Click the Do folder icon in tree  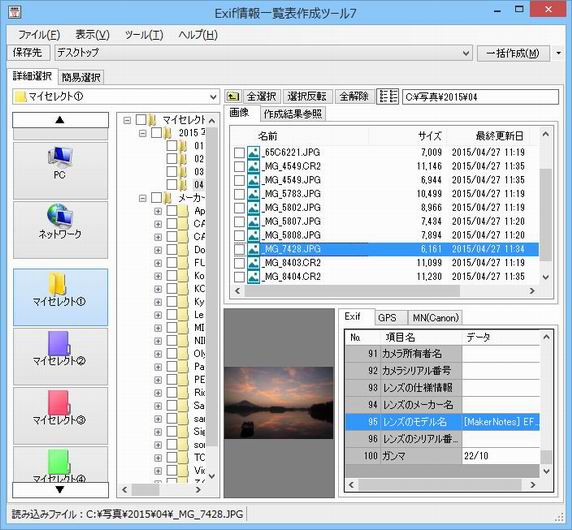(183, 250)
